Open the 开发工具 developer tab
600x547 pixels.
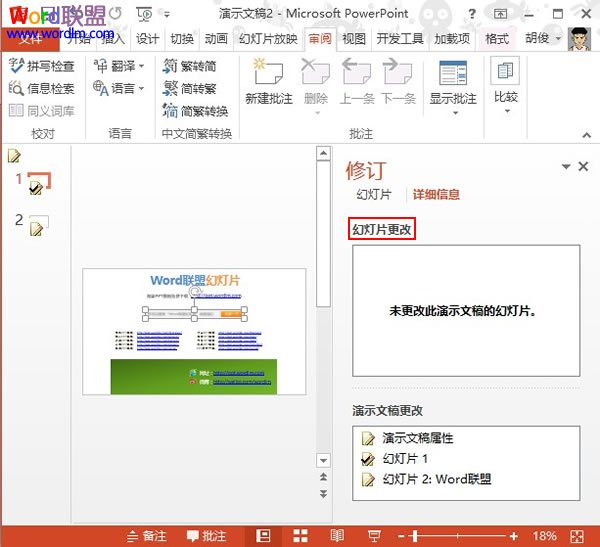[400, 39]
